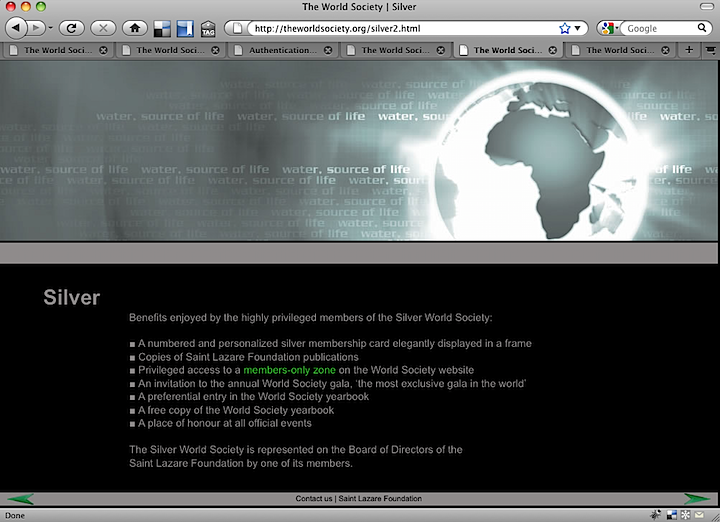The width and height of the screenshot is (720, 522).
Task: Click the URL address field
Action: point(404,28)
